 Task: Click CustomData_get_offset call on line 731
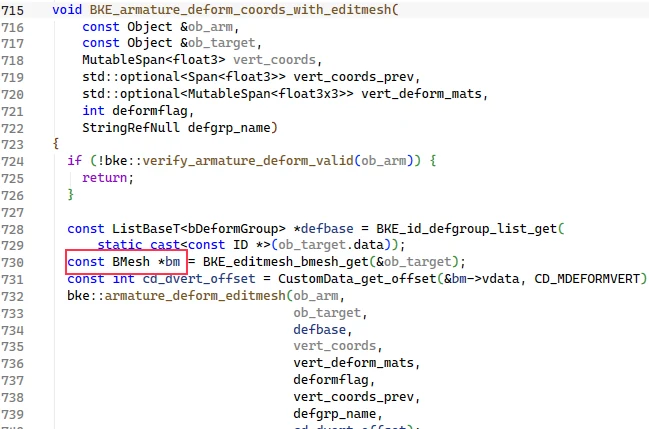357,279
